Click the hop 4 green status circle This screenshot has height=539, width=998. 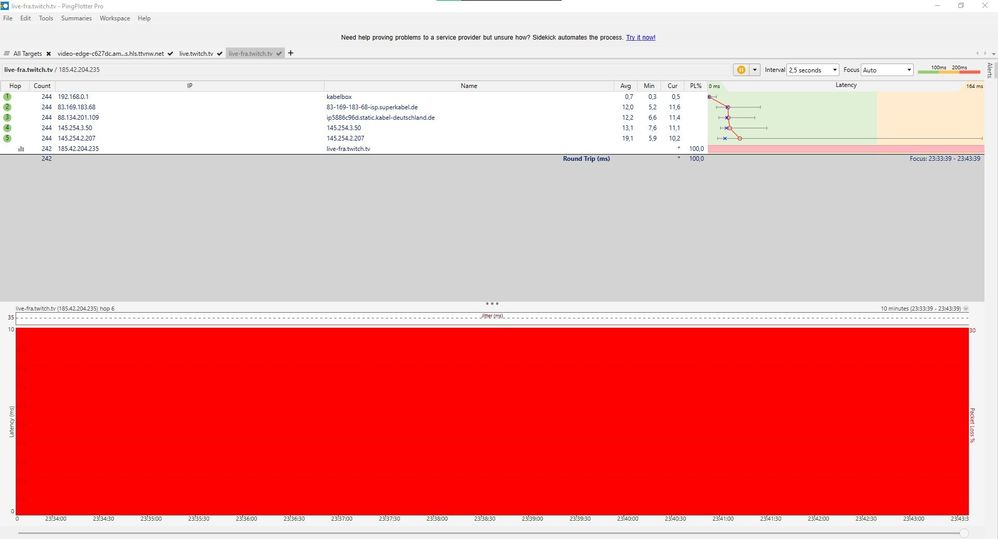point(7,128)
